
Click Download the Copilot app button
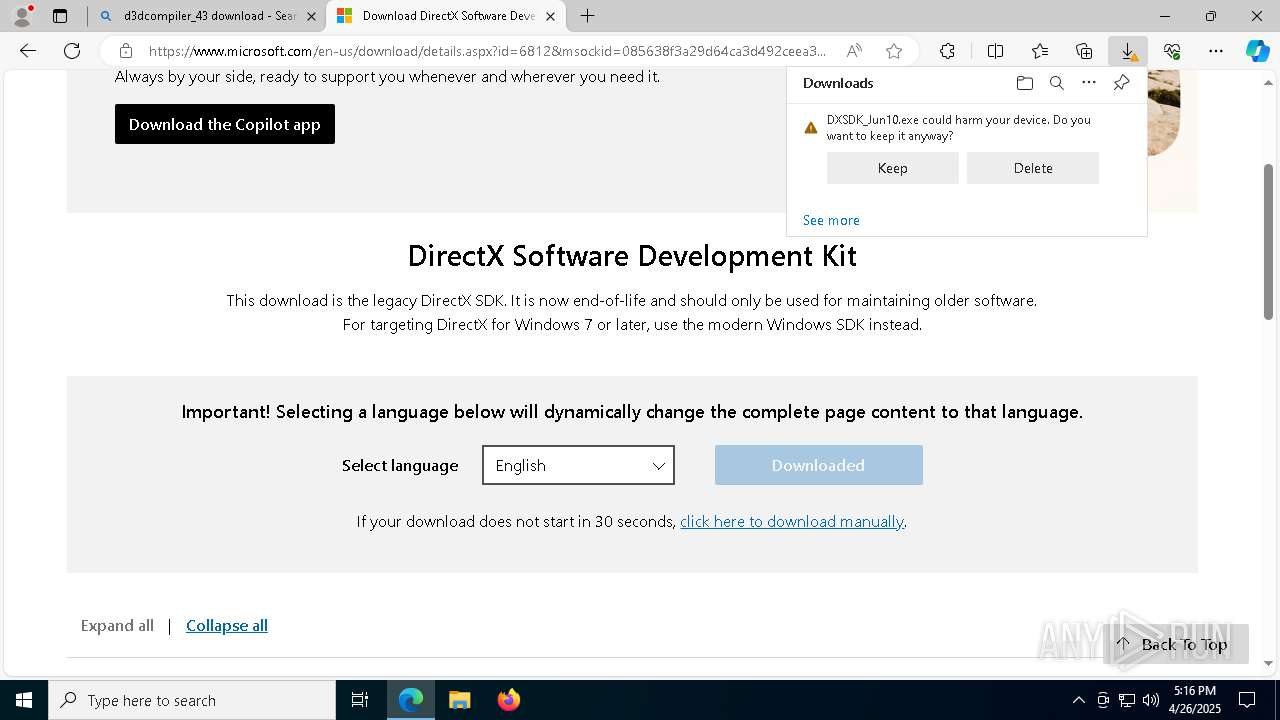click(x=225, y=124)
